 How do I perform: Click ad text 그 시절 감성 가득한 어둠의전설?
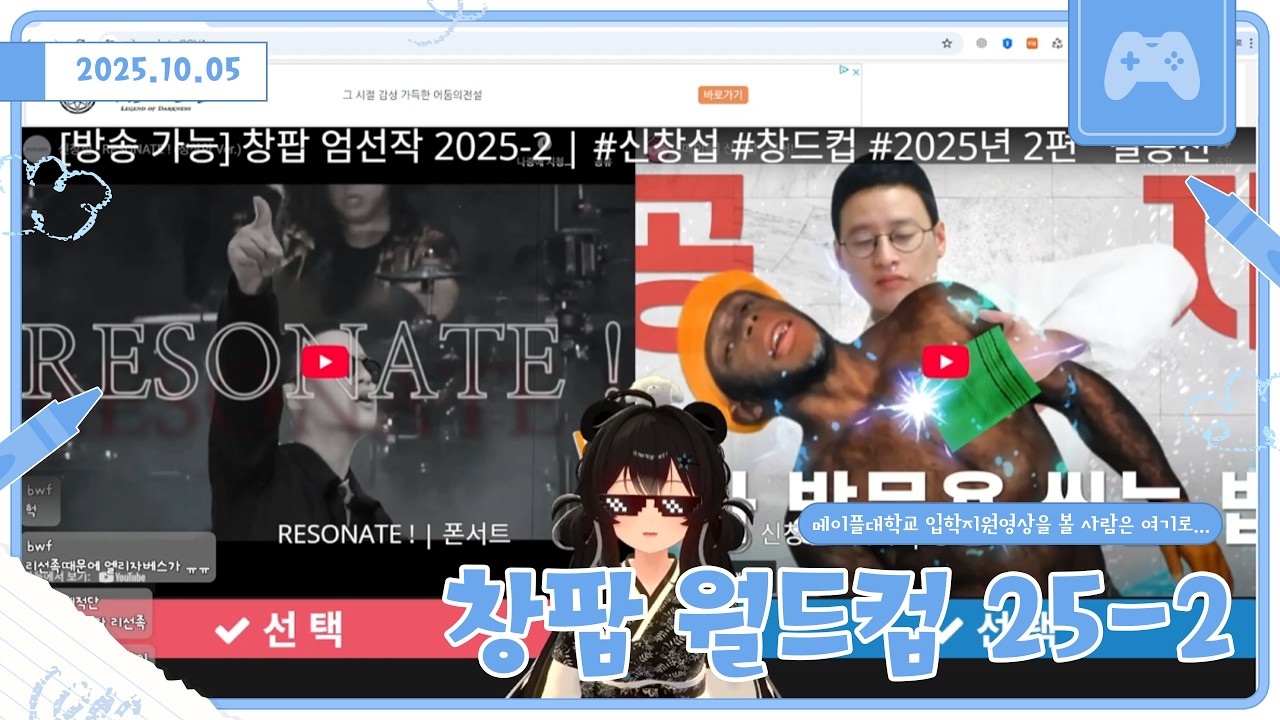(x=413, y=95)
